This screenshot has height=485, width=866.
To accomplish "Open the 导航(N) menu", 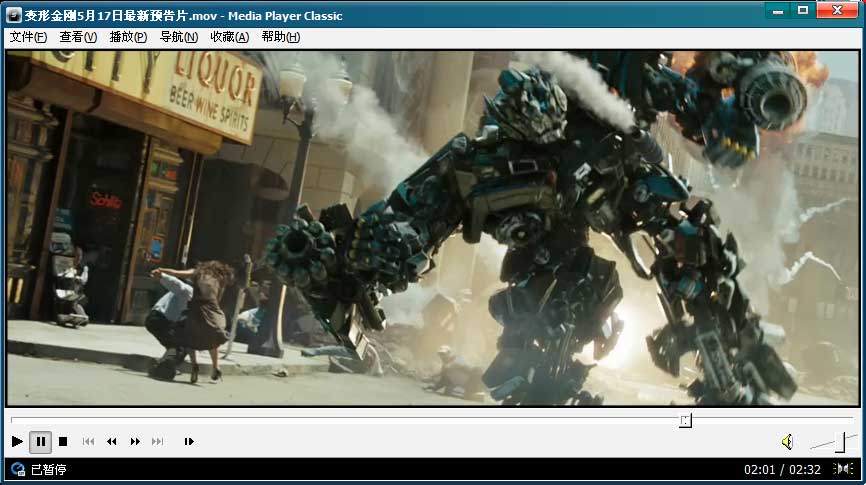I will [x=178, y=37].
